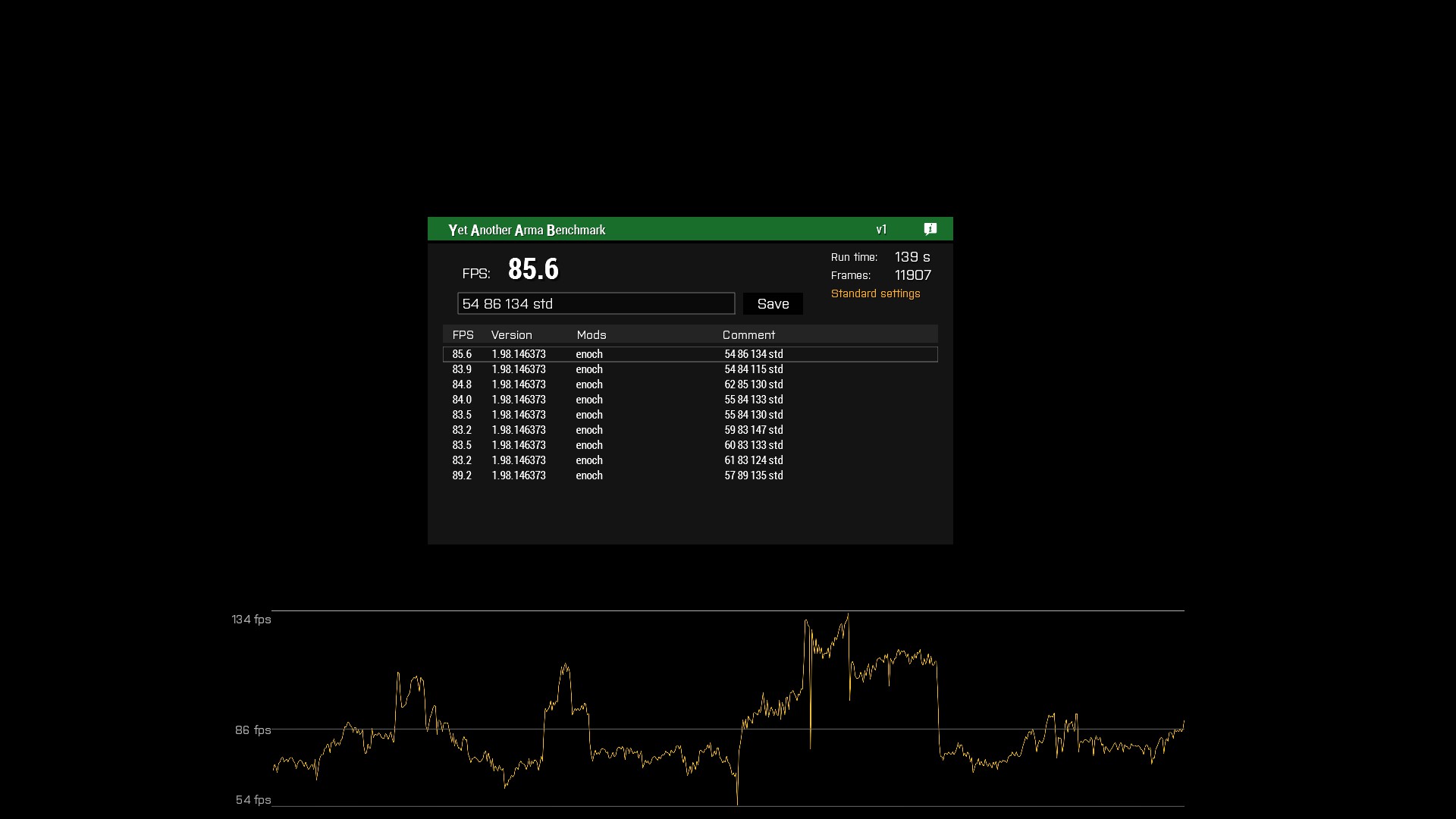Click the comment input field
1456x819 pixels.
pyautogui.click(x=596, y=304)
